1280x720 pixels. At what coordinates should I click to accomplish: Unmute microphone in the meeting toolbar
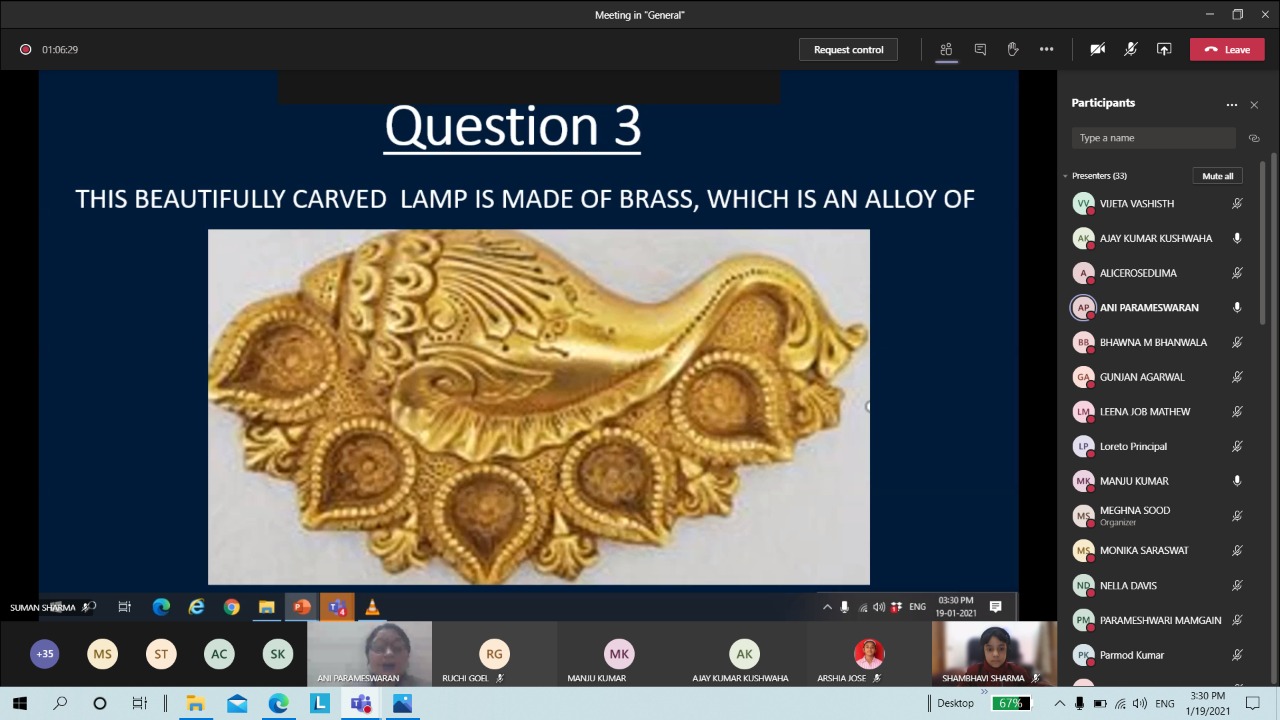click(1131, 49)
